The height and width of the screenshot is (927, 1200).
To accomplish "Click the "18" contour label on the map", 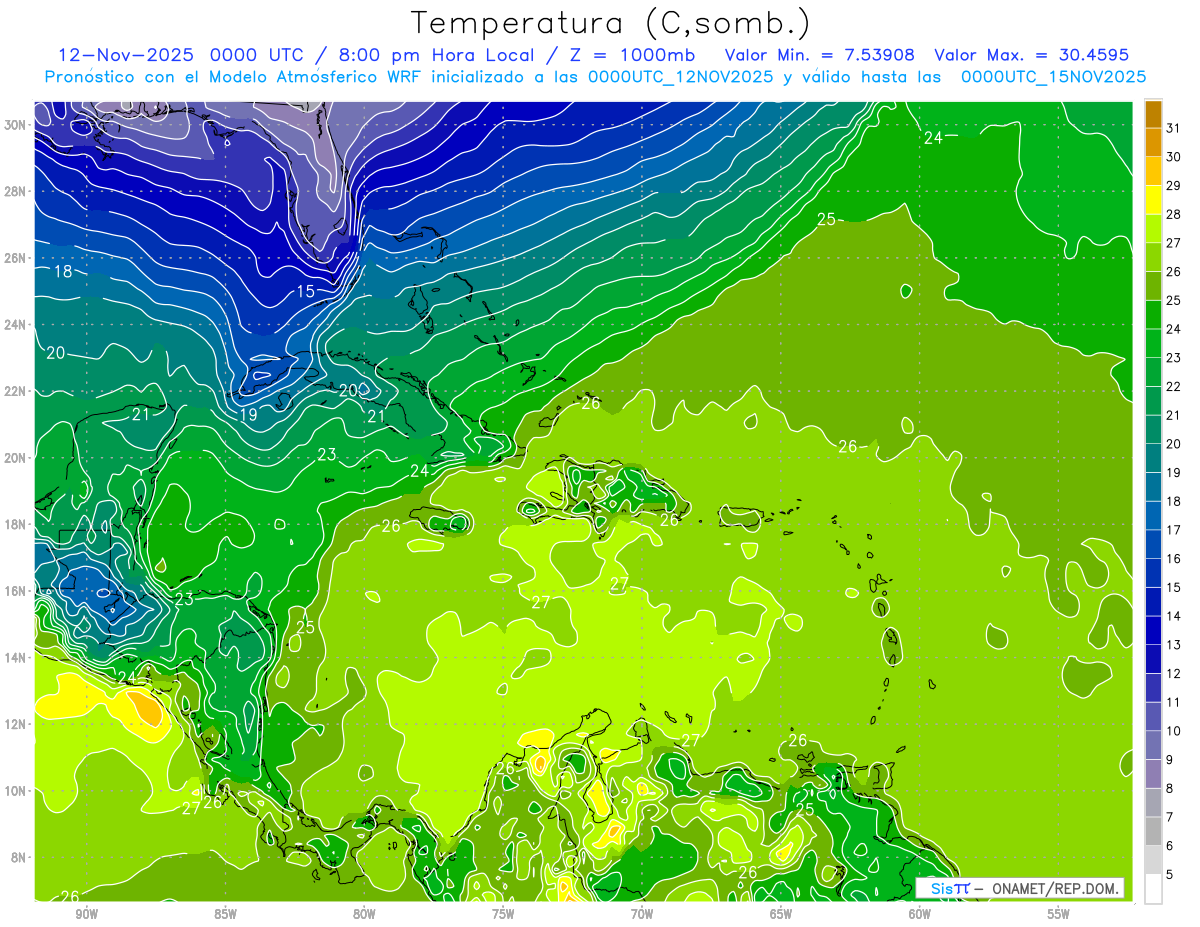I will click(x=62, y=271).
